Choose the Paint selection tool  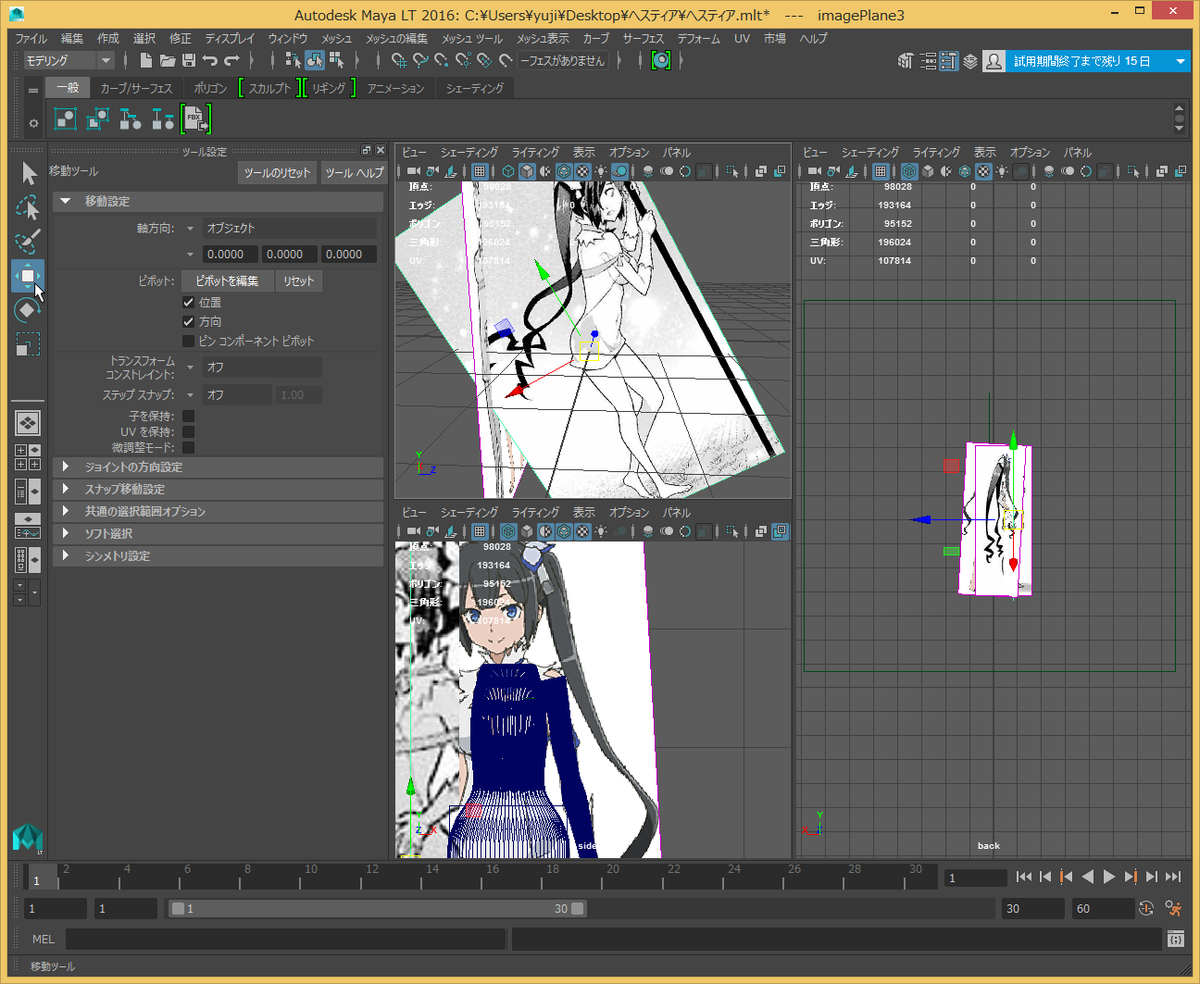[29, 242]
